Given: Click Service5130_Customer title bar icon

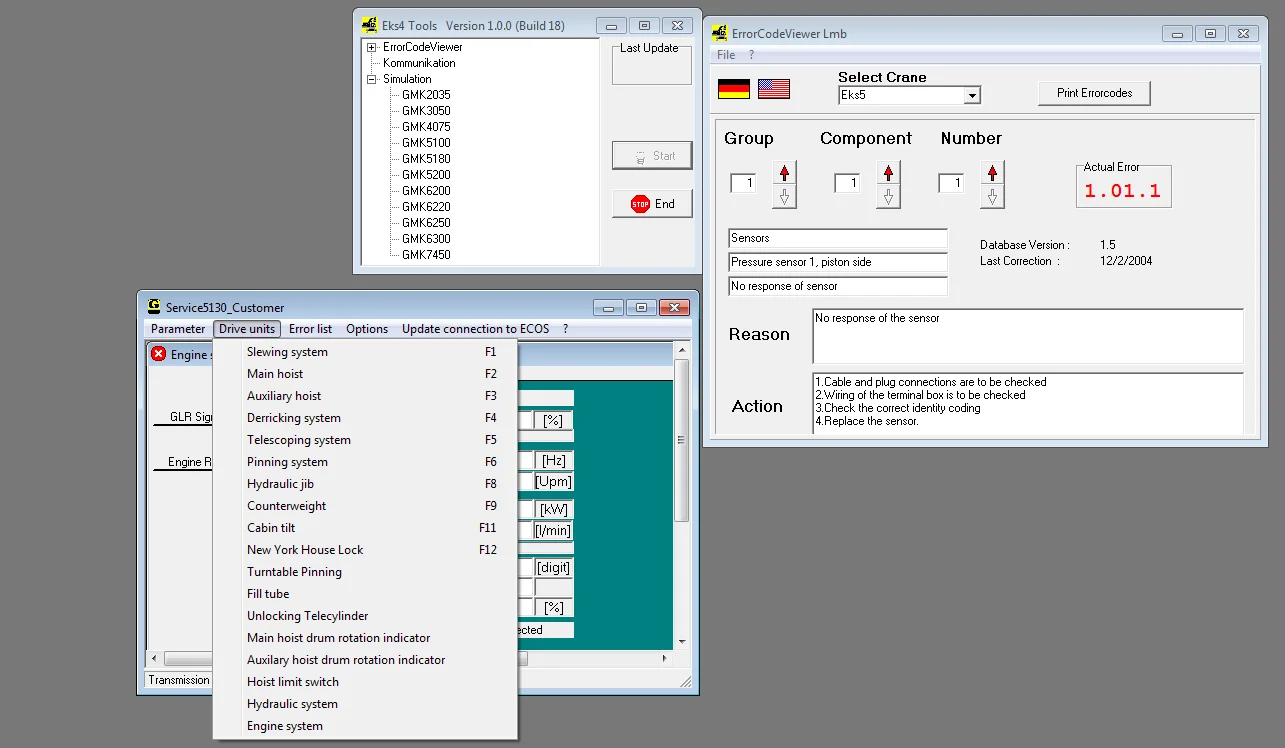Looking at the screenshot, I should tap(154, 307).
